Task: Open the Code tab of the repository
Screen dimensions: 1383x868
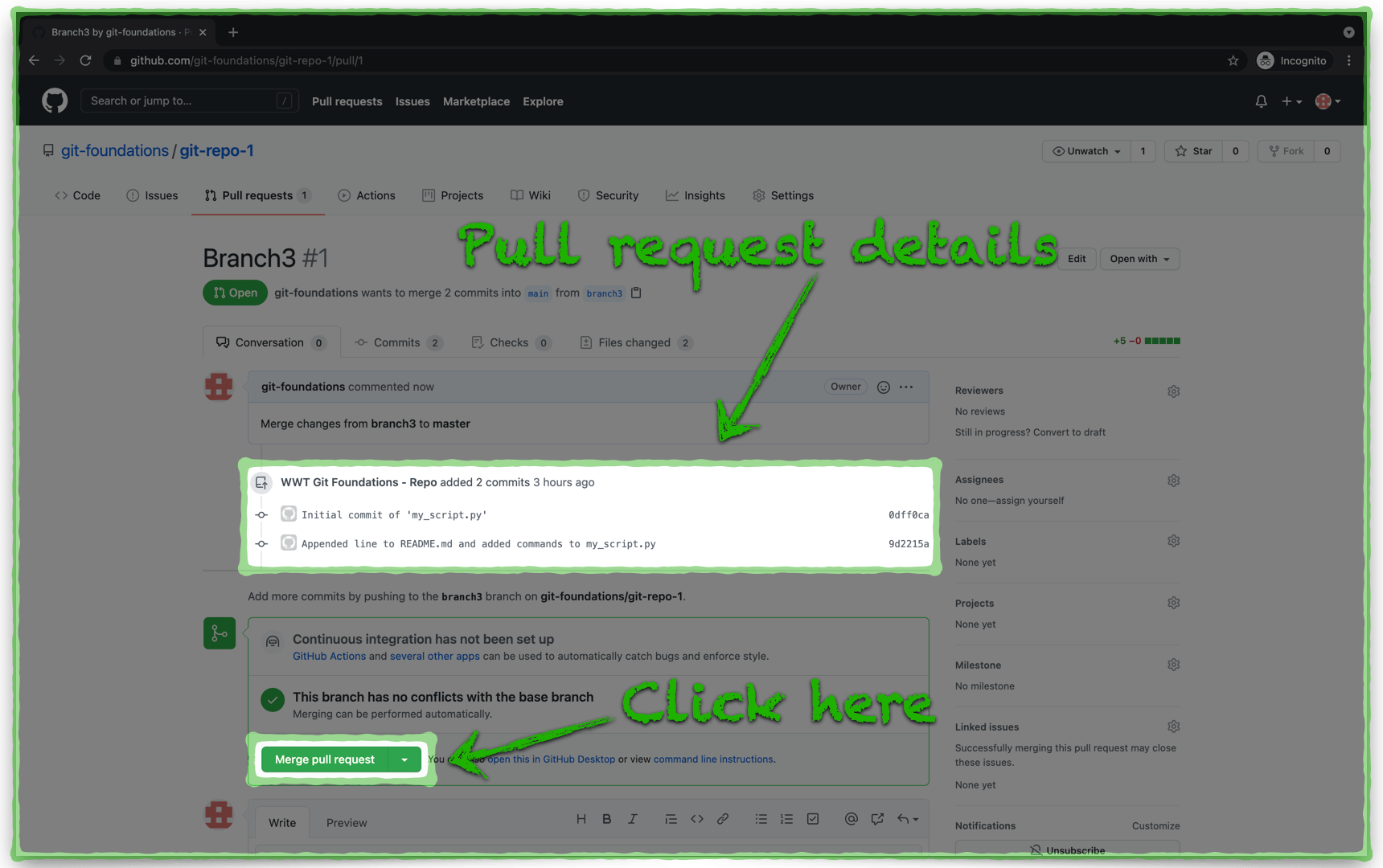Action: pyautogui.click(x=77, y=195)
